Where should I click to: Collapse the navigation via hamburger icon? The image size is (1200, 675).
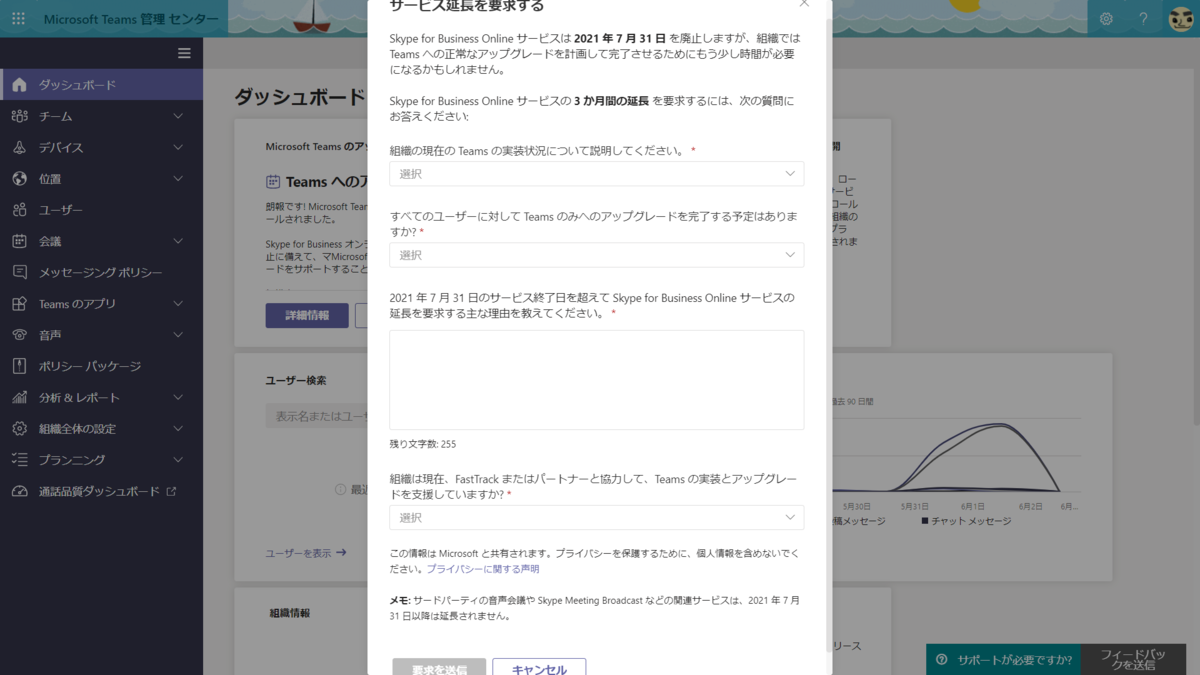(184, 53)
